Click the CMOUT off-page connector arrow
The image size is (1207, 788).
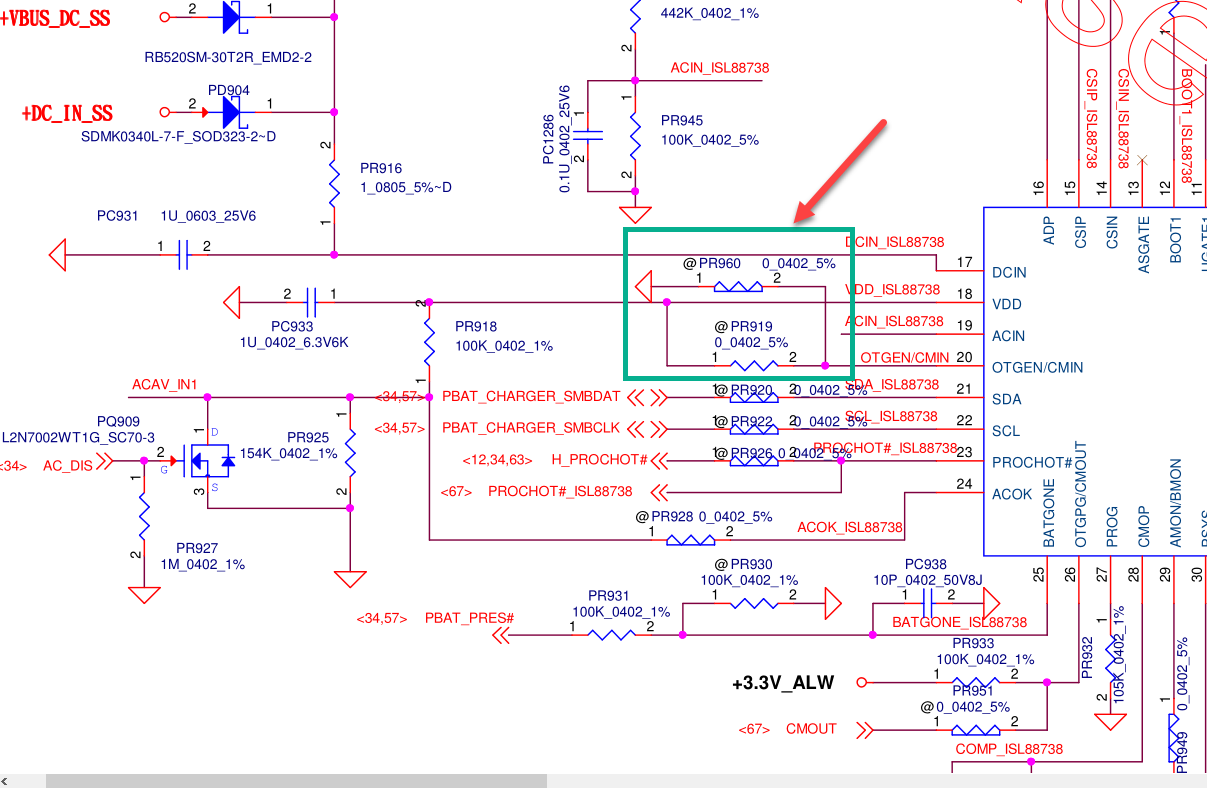tap(866, 729)
